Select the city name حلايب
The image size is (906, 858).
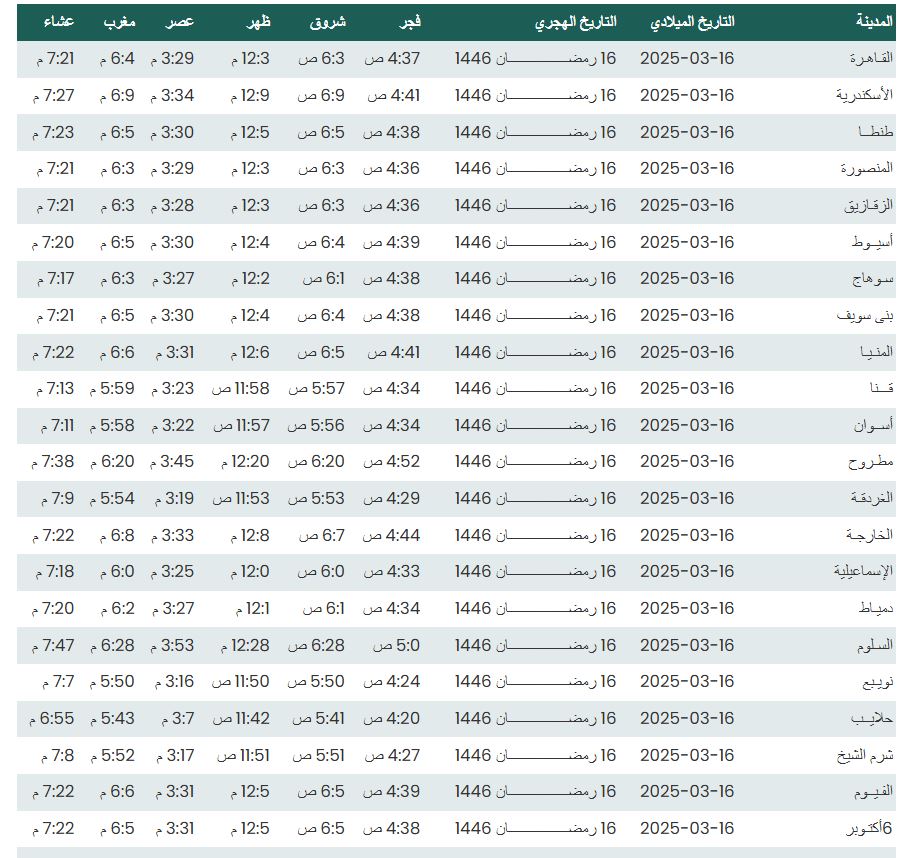[x=872, y=719]
